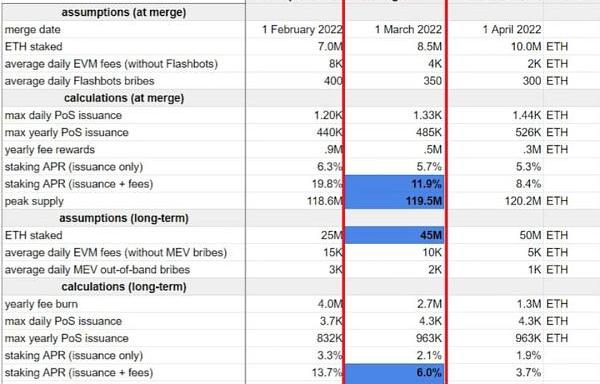The width and height of the screenshot is (600, 384).
Task: Click the 'calculations (long-term)' header cell
Action: point(124,287)
